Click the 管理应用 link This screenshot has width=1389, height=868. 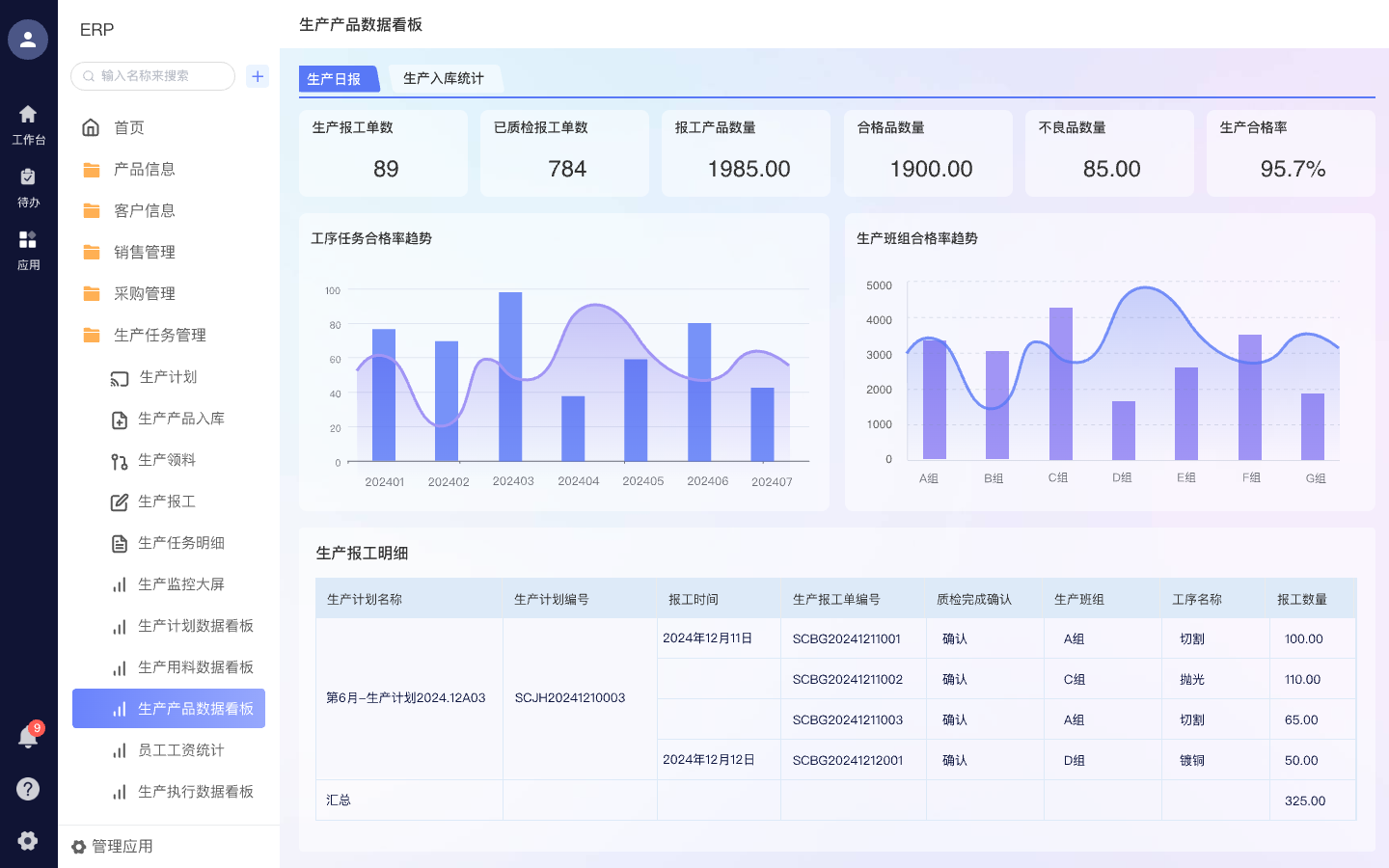point(123,847)
